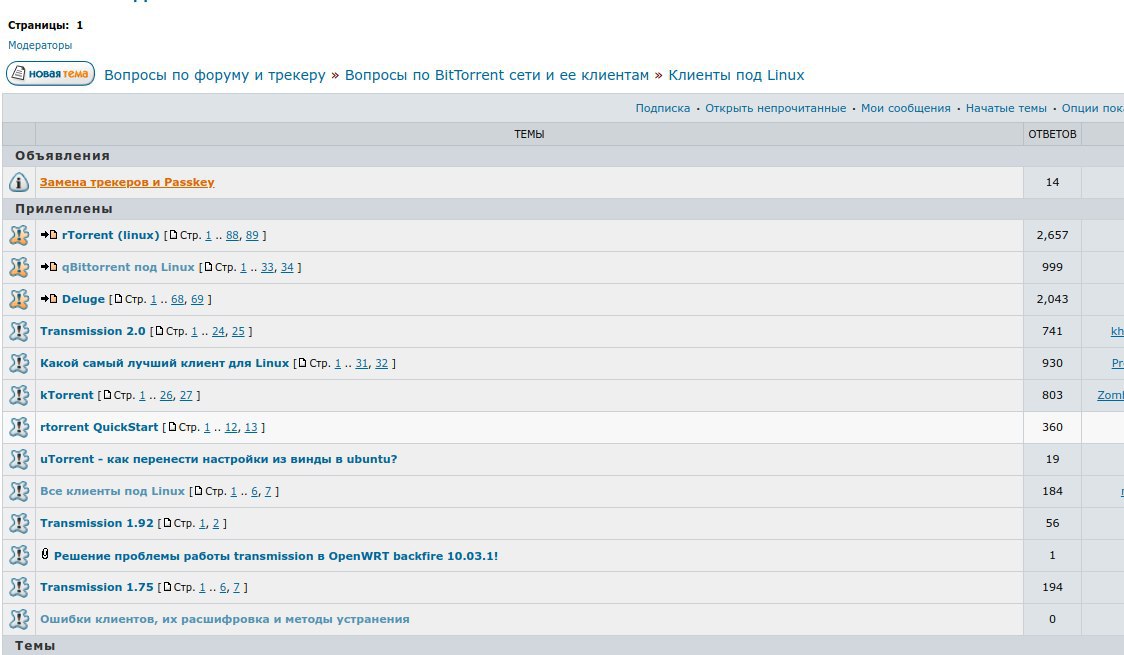Image resolution: width=1124 pixels, height=655 pixels.
Task: Jump to newest post arrow for qBittorrent
Action: pos(49,267)
